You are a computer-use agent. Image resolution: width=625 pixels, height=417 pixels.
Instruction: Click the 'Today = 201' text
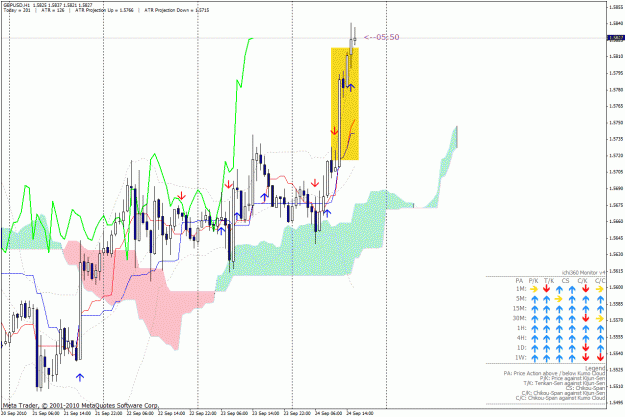[x=17, y=10]
